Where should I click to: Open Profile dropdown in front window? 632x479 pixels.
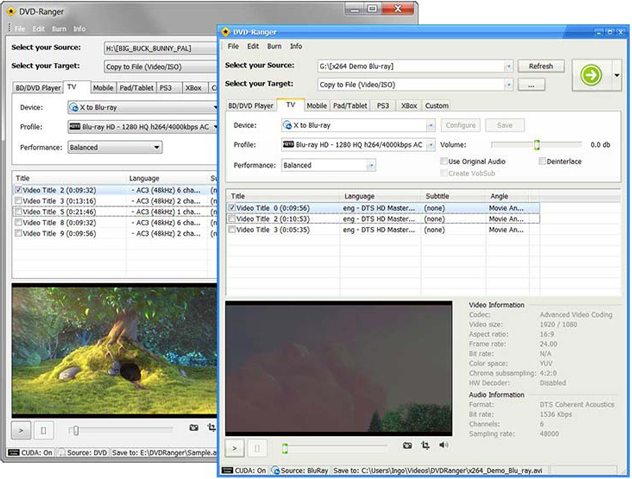tap(431, 144)
